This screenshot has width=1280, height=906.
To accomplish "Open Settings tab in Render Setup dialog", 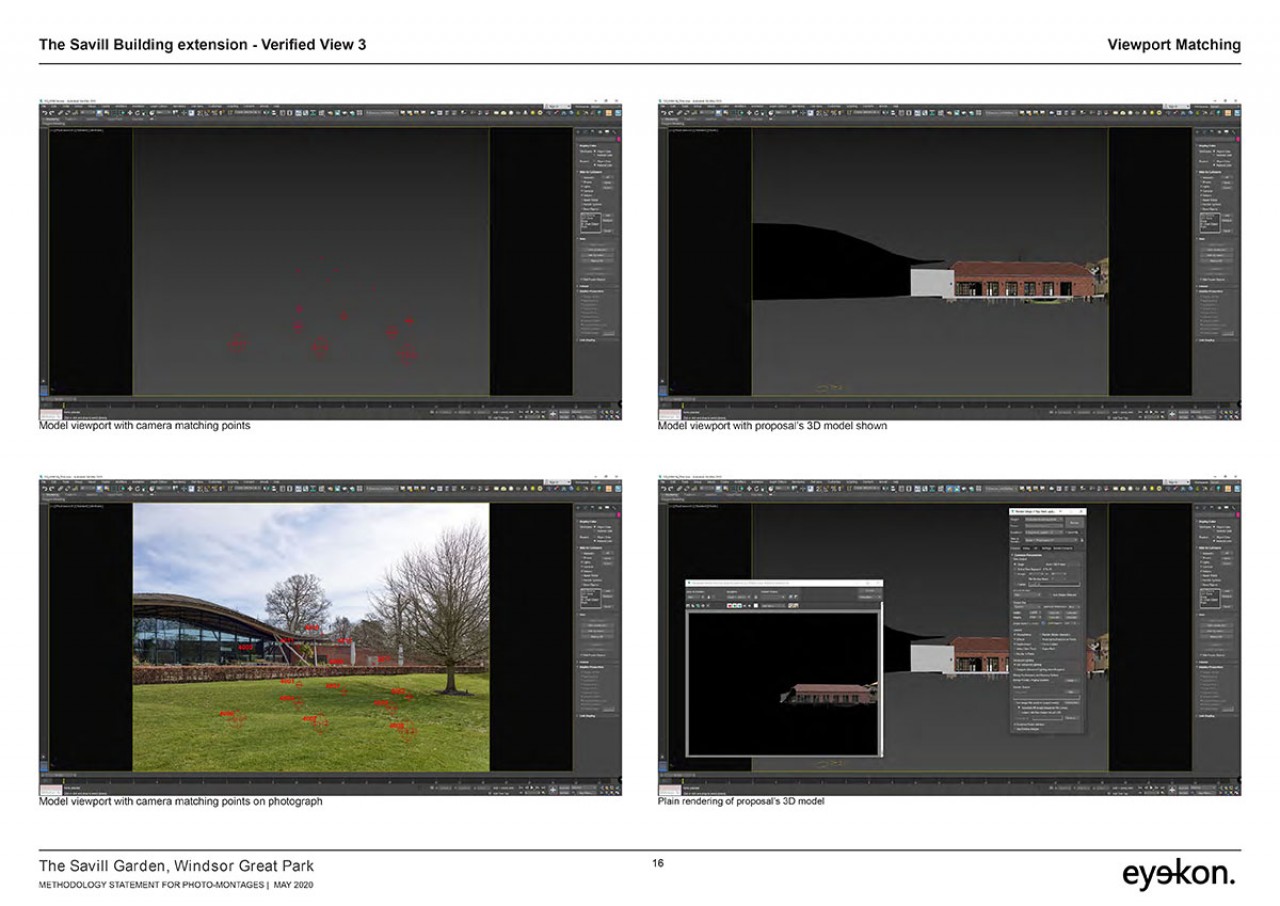I will click(1046, 548).
